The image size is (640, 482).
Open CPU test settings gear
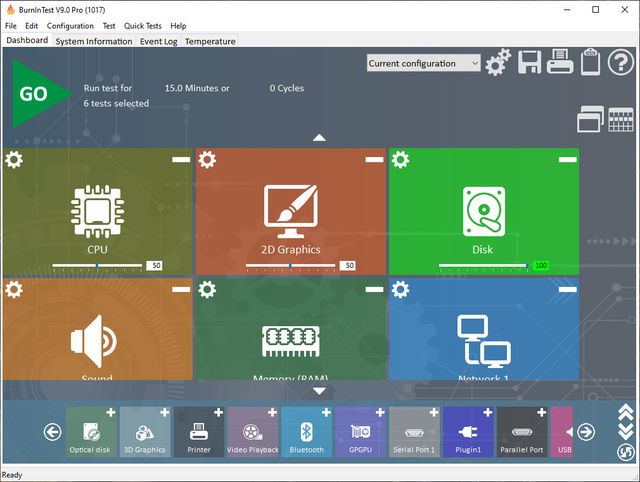pos(14,160)
